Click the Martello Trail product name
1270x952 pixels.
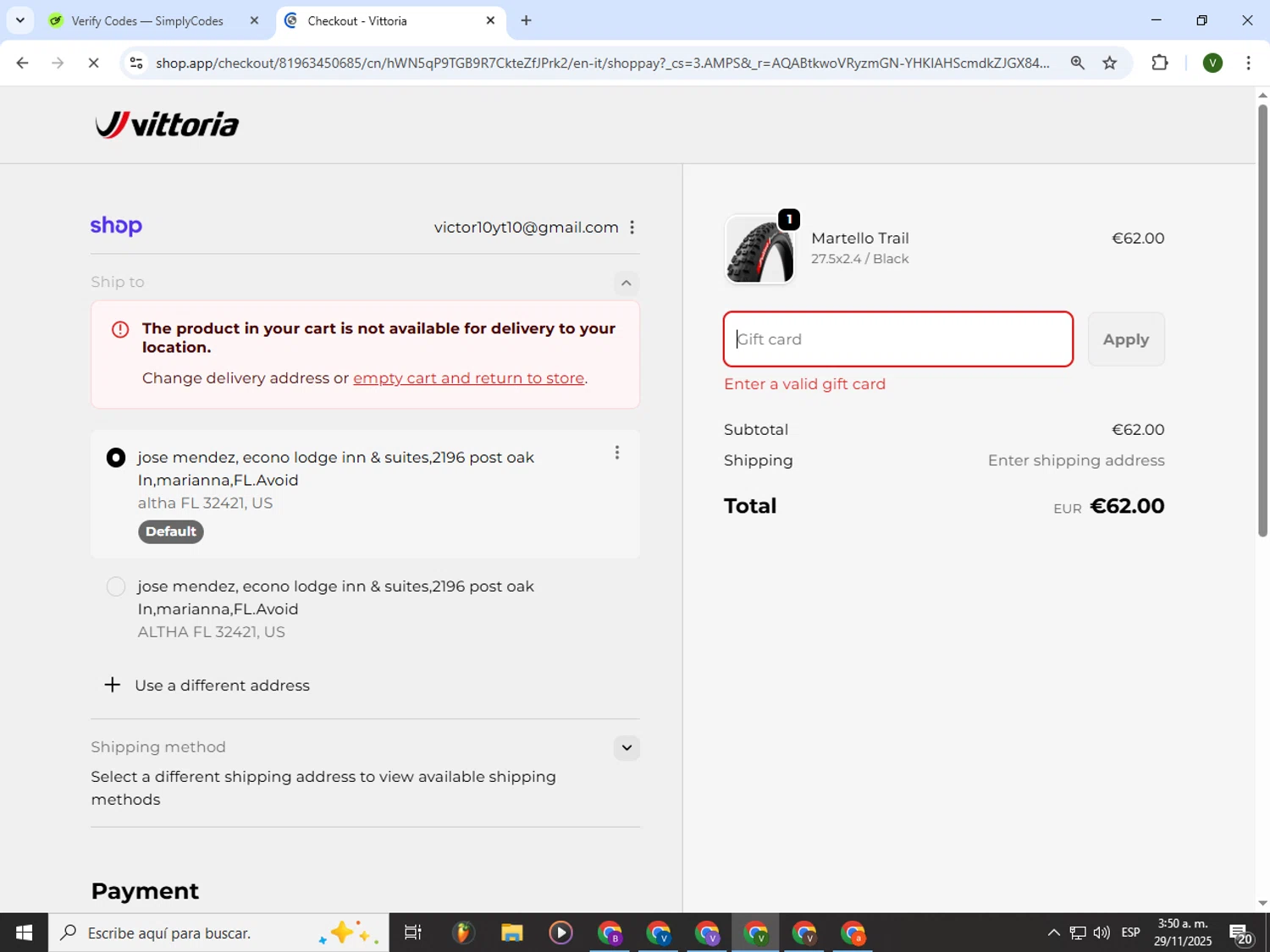point(859,239)
